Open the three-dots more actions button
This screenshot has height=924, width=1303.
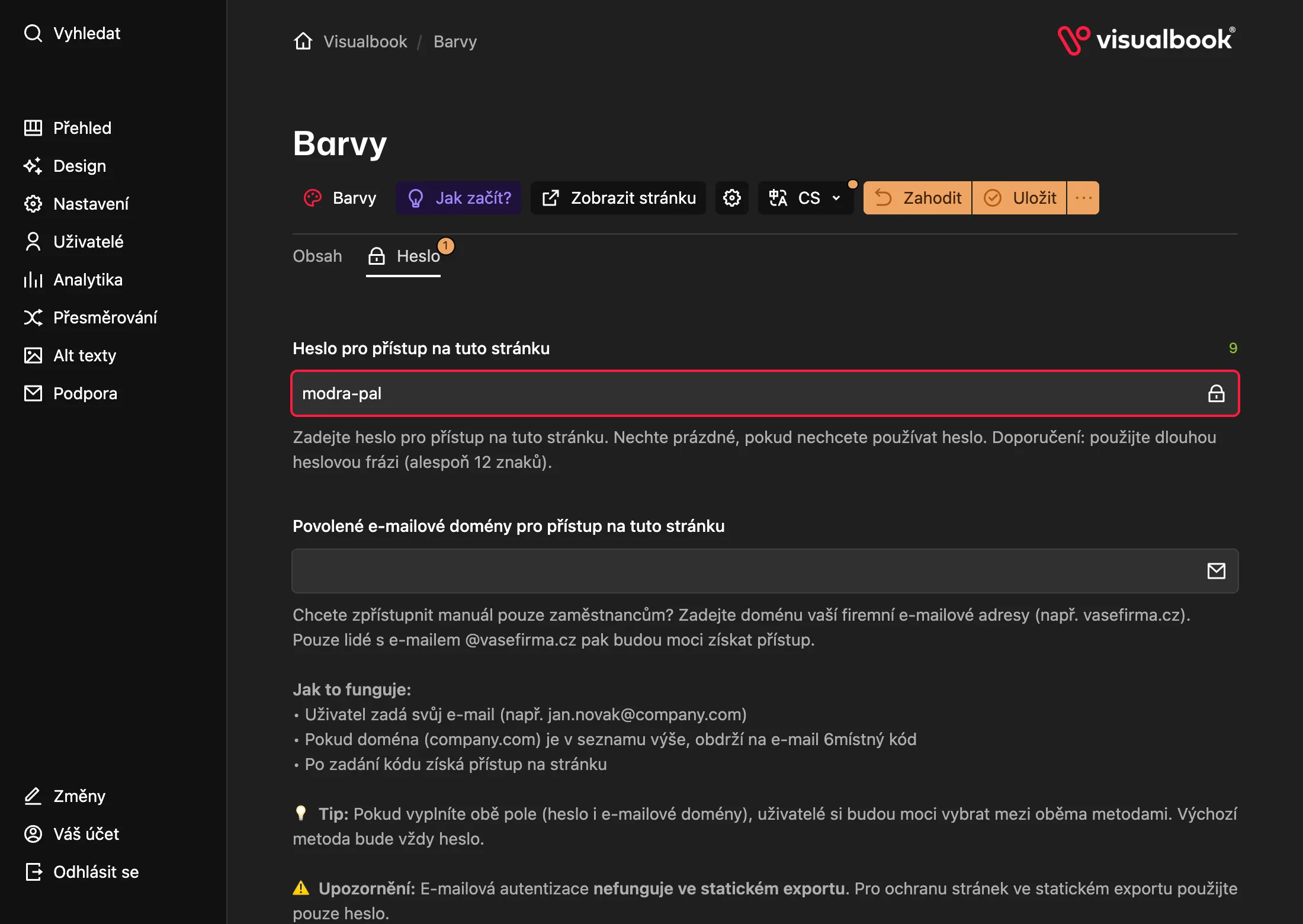tap(1083, 198)
